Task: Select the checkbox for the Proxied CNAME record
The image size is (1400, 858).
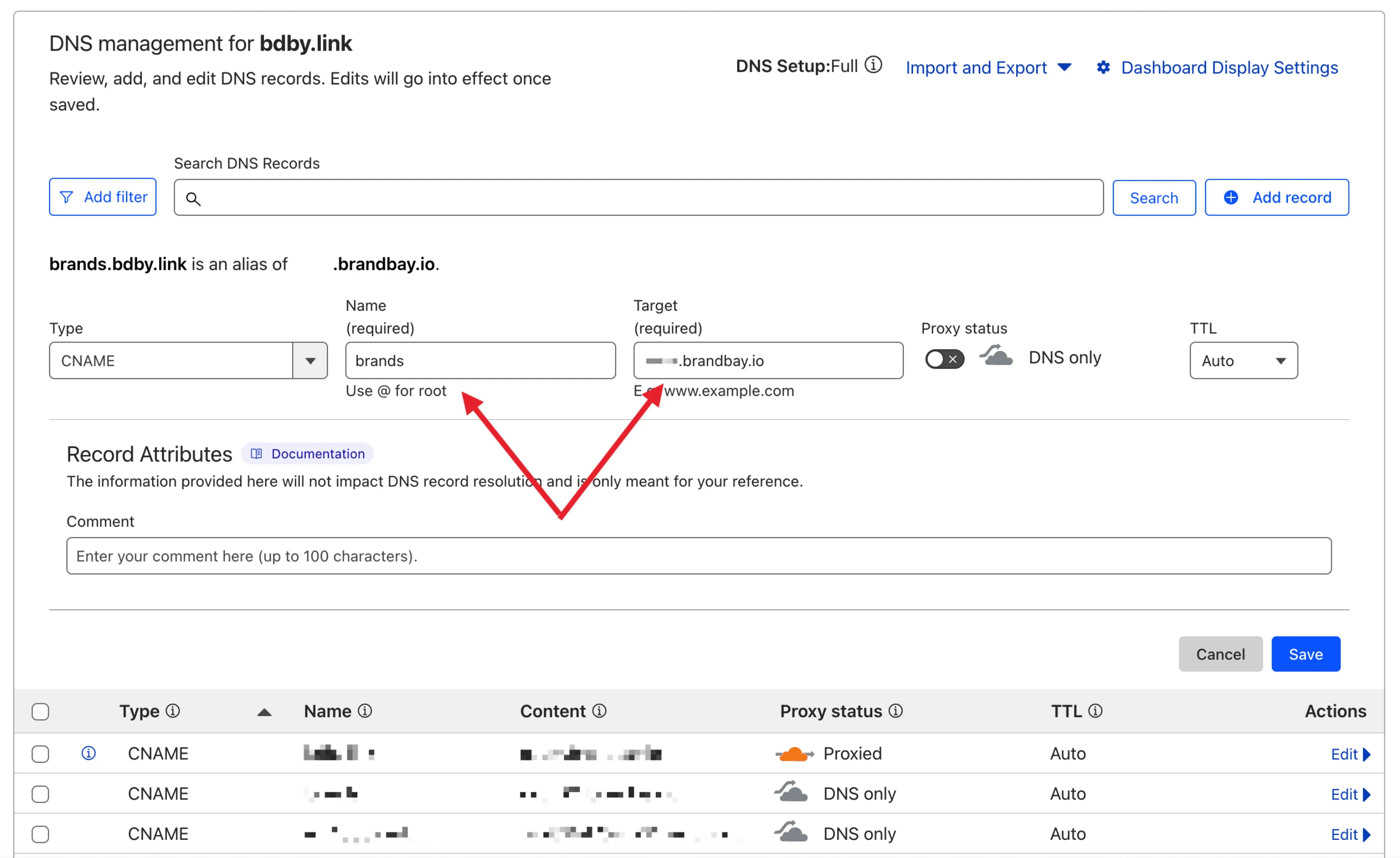Action: (x=40, y=754)
